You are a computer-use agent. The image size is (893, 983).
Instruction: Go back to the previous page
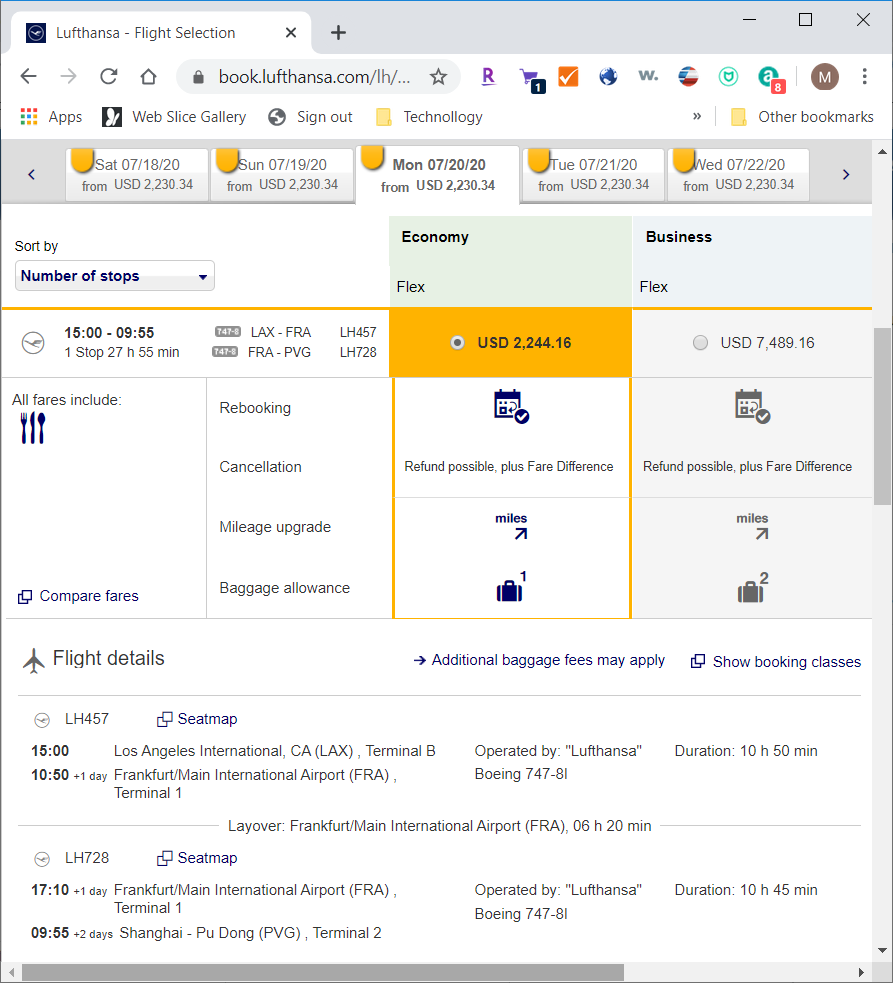[x=29, y=76]
